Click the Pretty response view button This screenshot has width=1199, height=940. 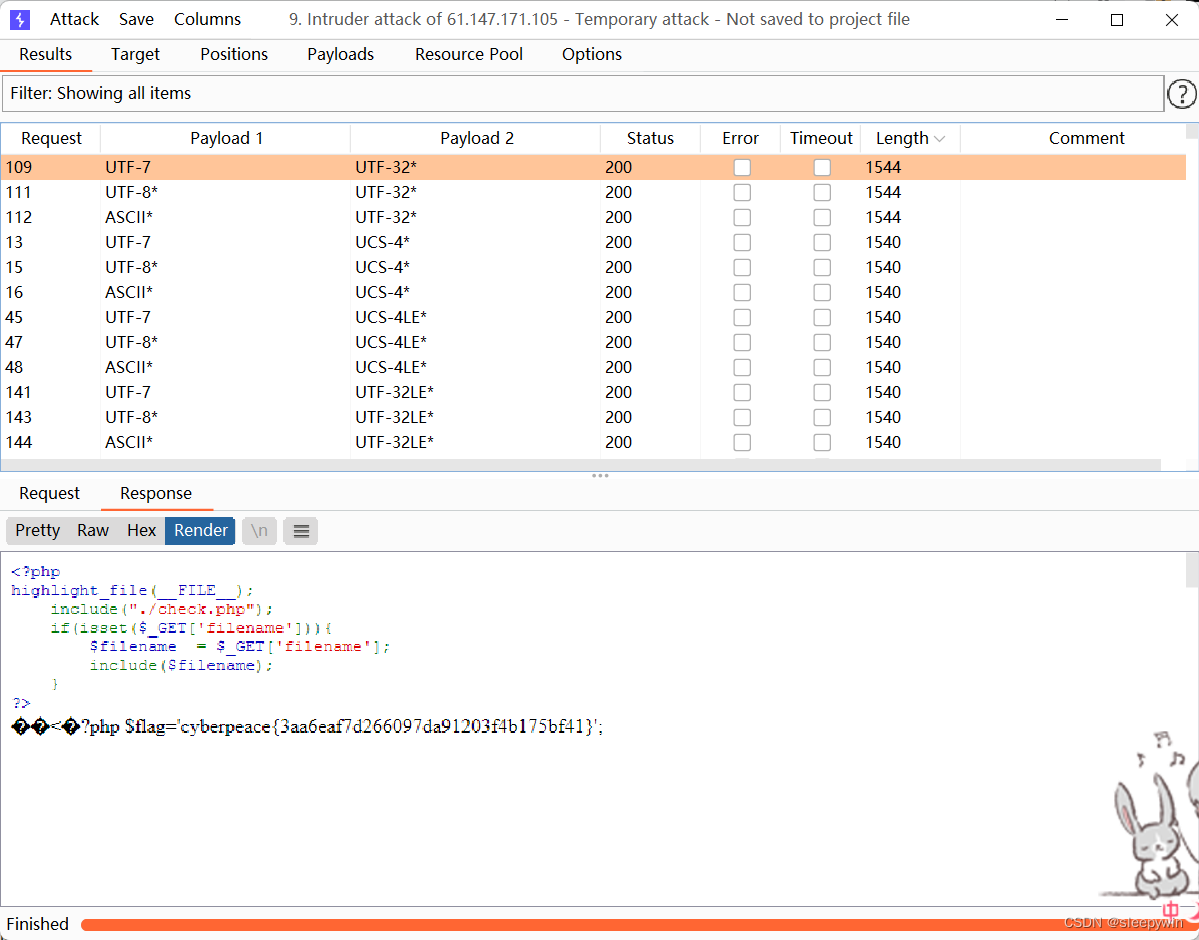36,530
